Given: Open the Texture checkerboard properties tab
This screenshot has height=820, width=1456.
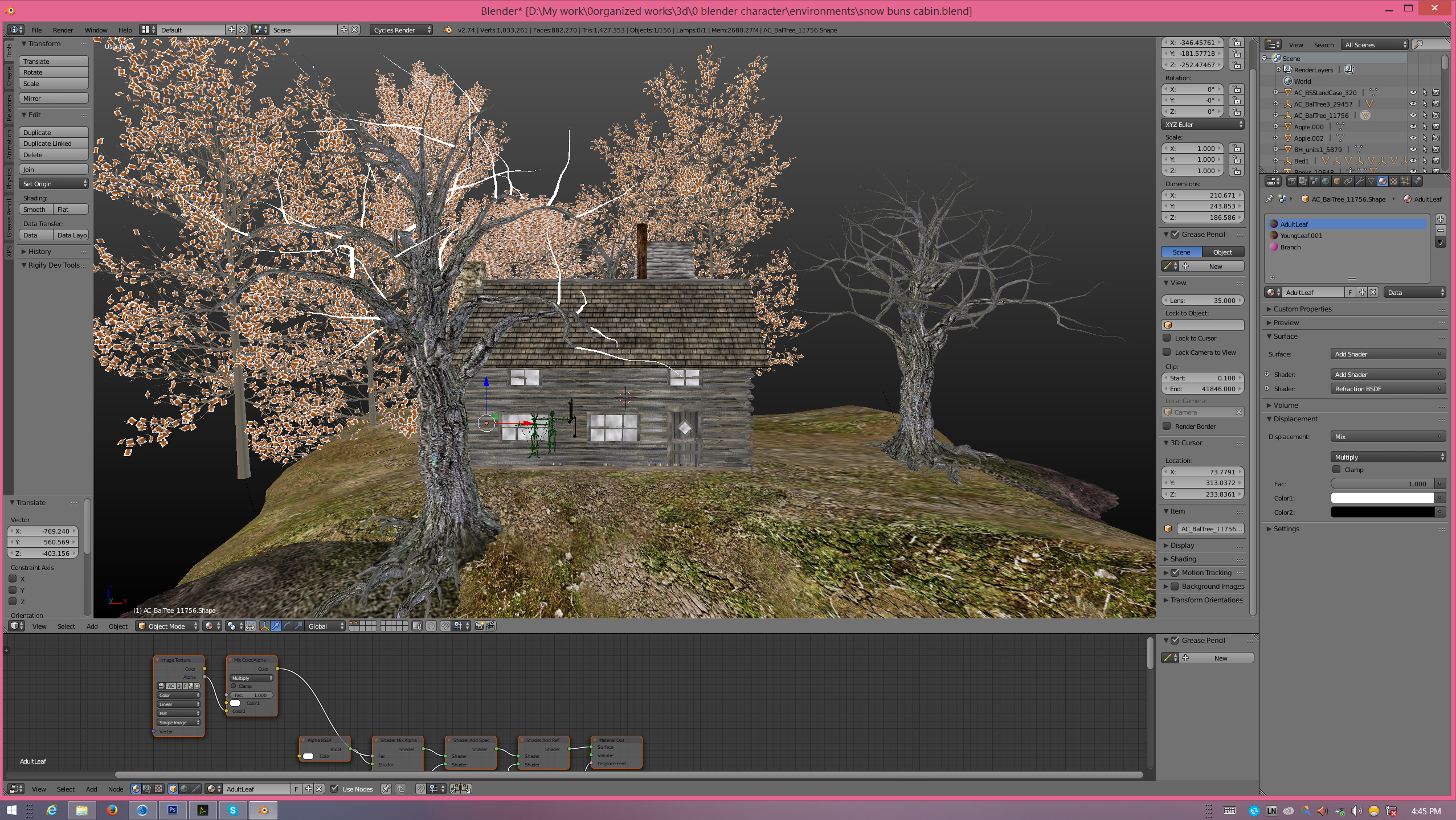Looking at the screenshot, I should click(x=1394, y=181).
